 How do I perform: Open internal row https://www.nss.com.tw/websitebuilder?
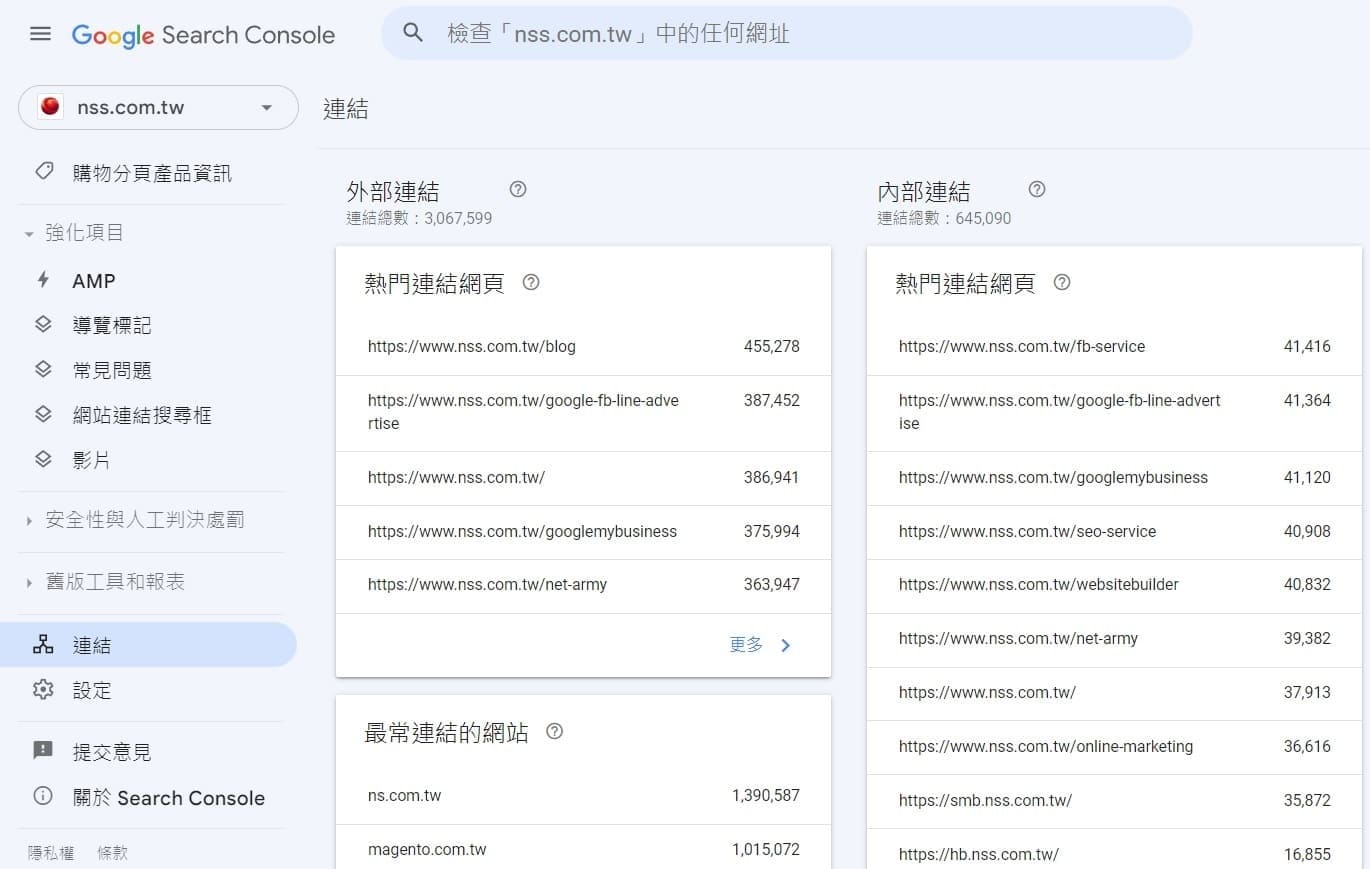tap(1114, 586)
